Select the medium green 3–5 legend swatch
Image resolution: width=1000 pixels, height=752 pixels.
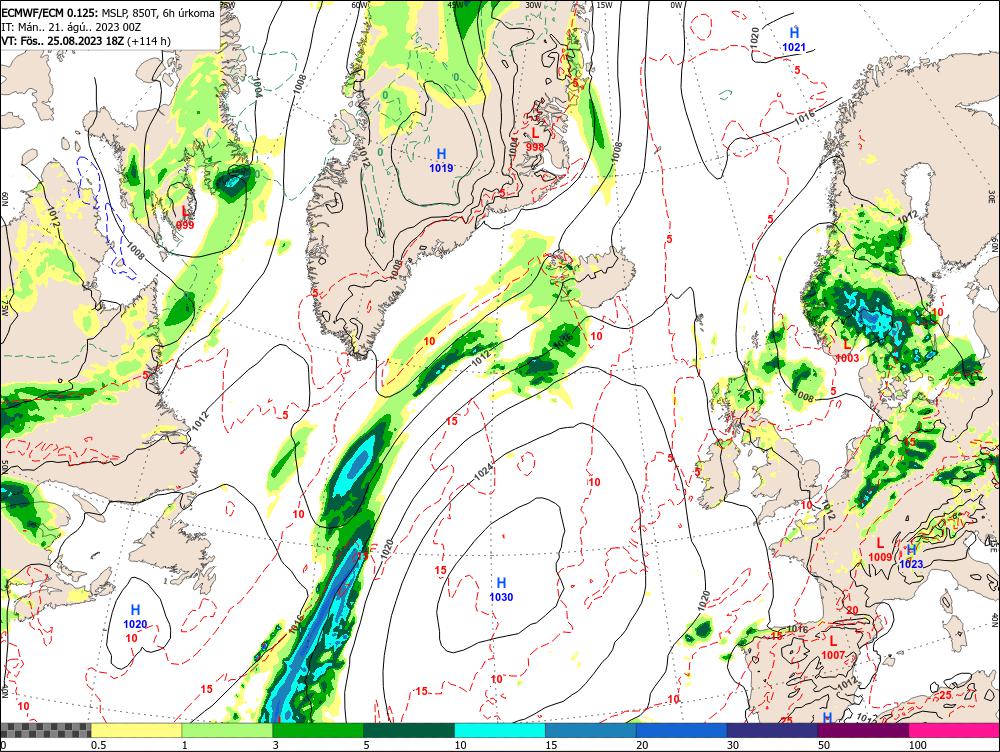click(318, 730)
